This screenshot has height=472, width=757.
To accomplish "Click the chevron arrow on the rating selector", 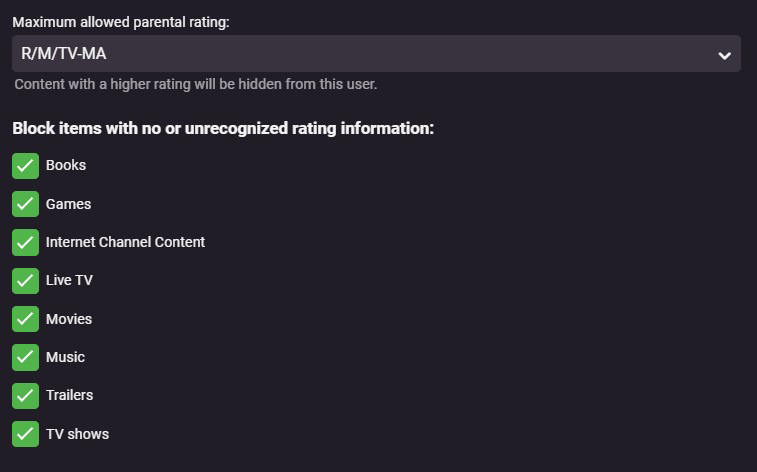I will (x=725, y=55).
